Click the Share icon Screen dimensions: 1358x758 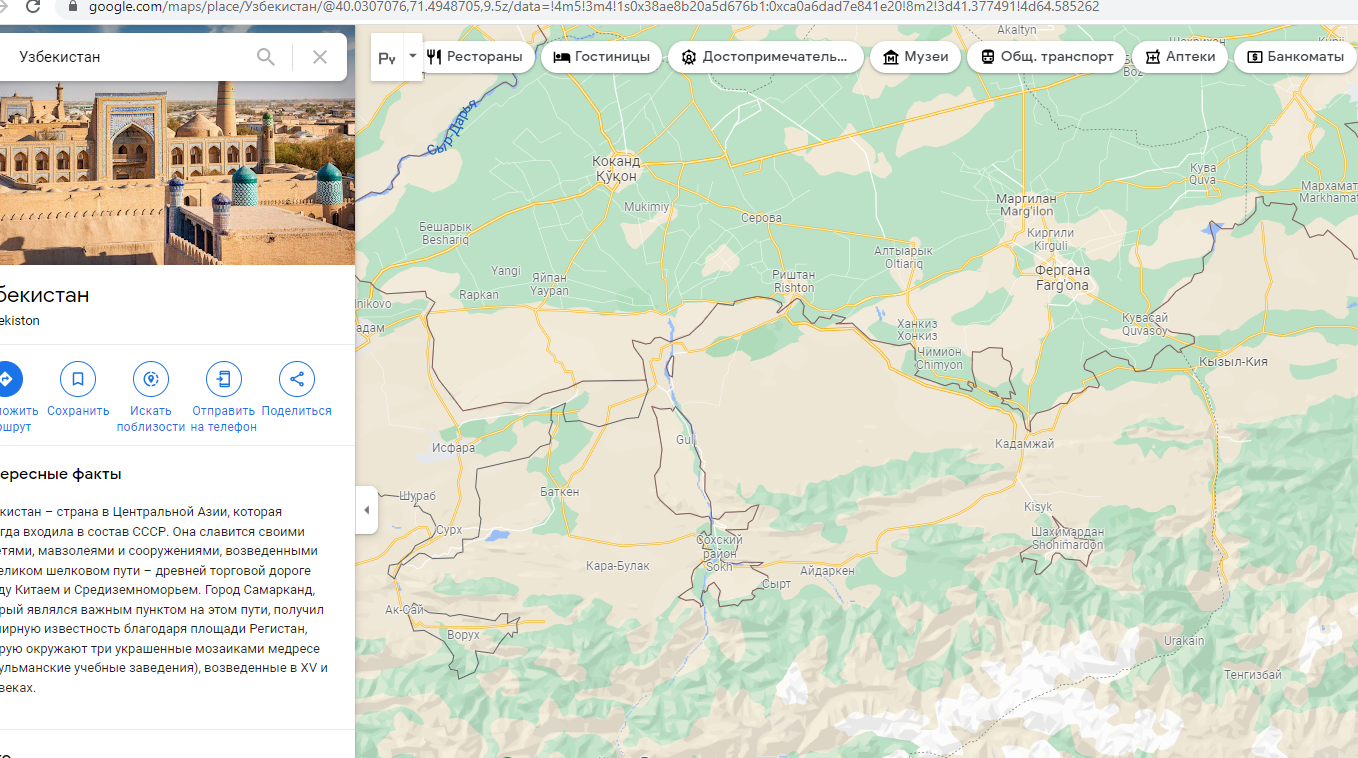[x=296, y=379]
